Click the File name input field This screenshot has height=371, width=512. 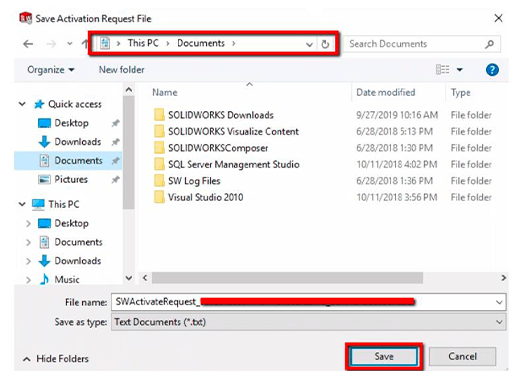(x=308, y=302)
